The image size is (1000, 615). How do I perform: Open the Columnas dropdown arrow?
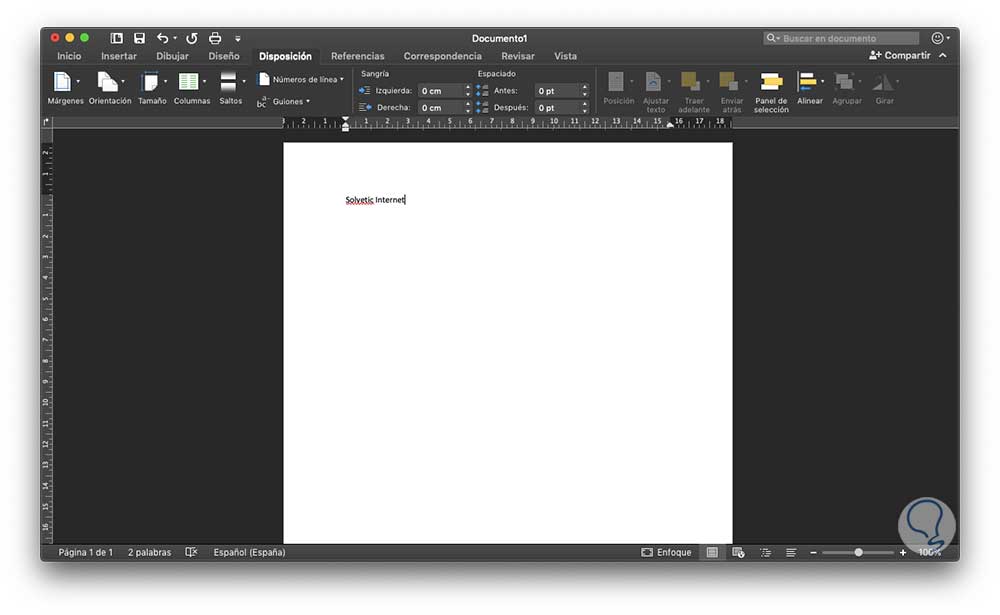204,82
